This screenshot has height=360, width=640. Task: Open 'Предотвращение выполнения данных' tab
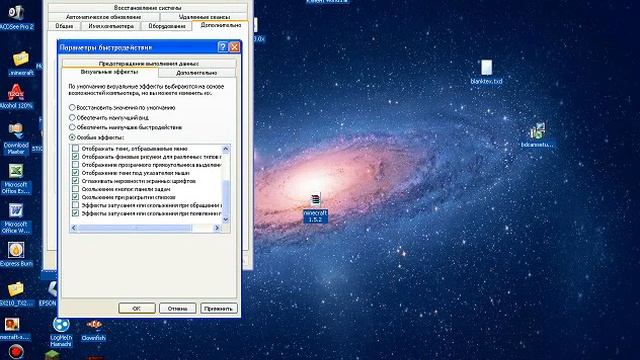coord(149,63)
